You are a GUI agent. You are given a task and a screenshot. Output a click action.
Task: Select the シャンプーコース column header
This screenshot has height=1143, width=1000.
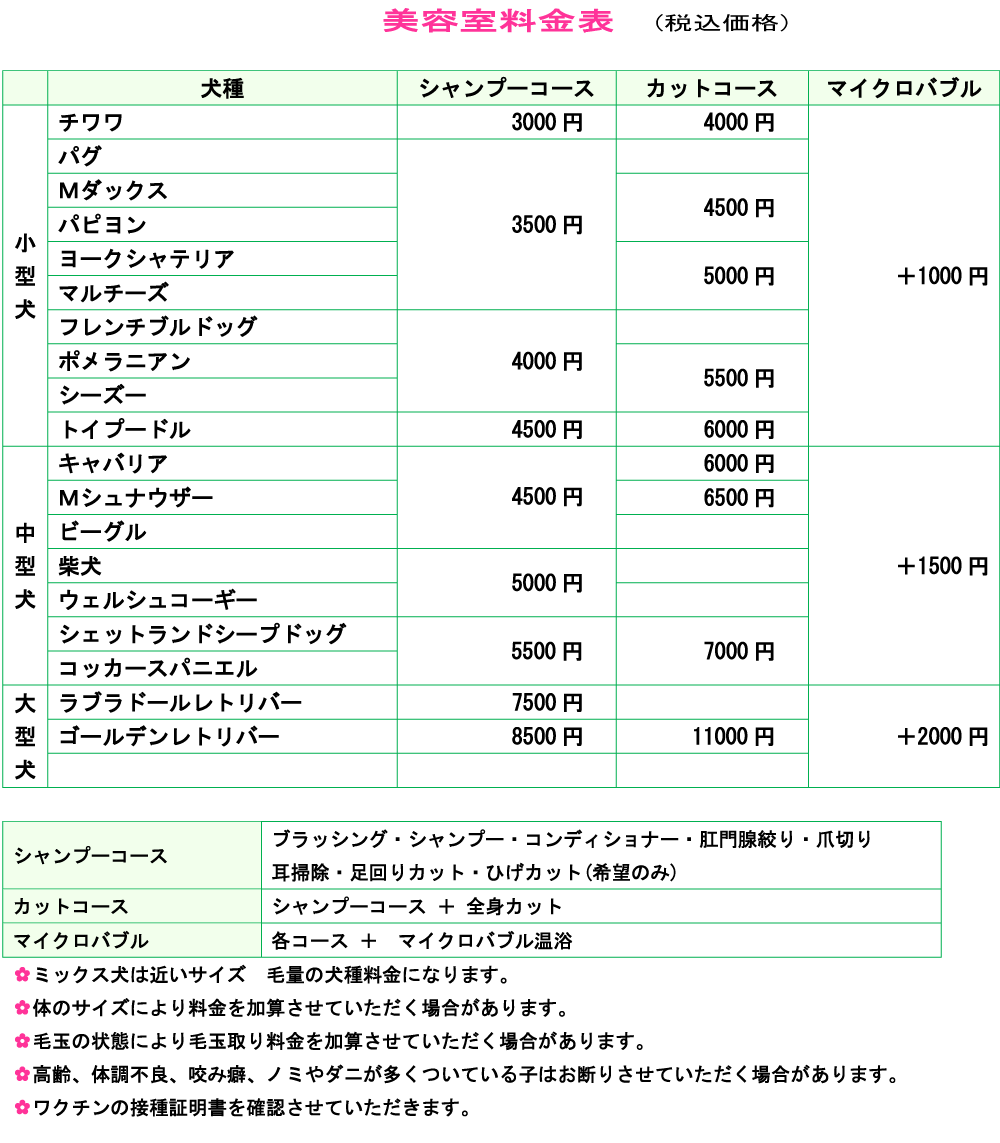(506, 88)
